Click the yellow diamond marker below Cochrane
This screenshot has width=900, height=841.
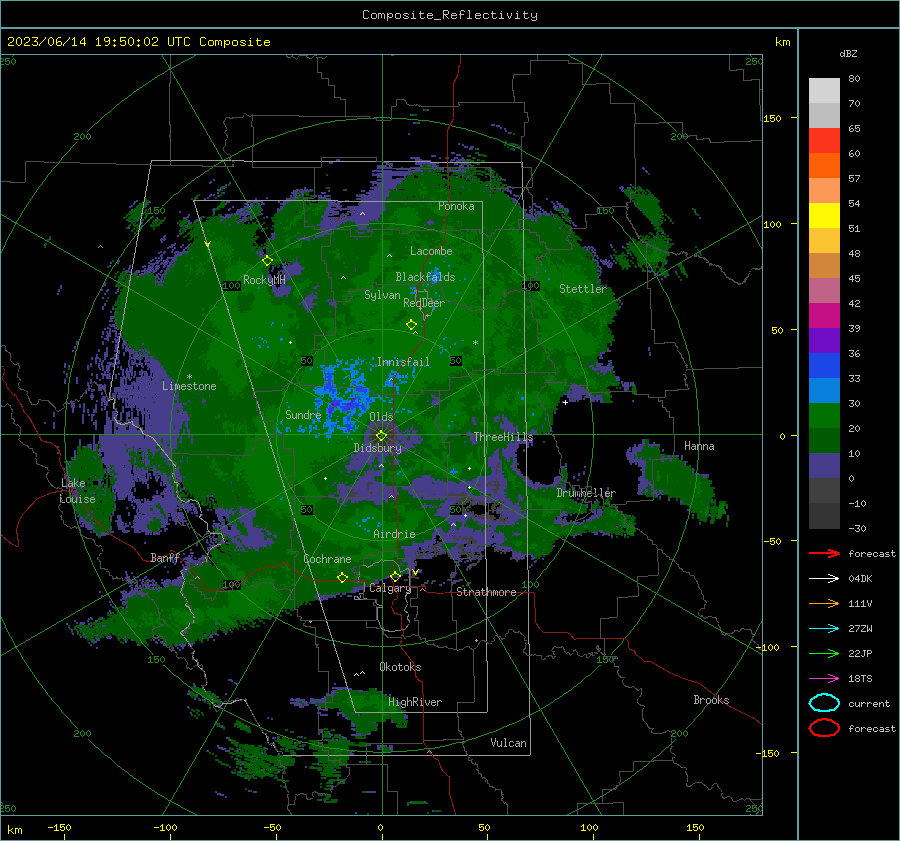(x=343, y=577)
